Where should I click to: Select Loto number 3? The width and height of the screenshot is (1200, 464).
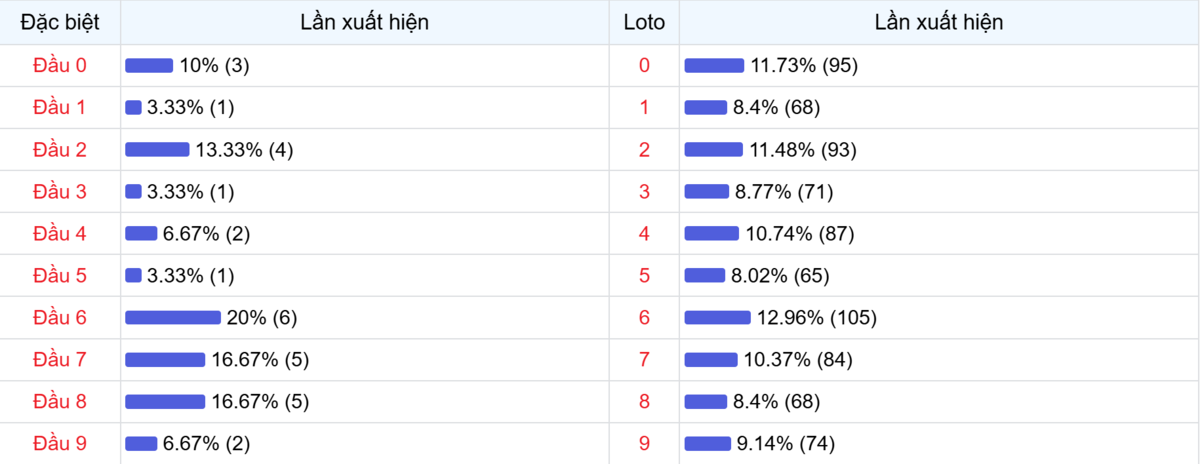(x=644, y=191)
